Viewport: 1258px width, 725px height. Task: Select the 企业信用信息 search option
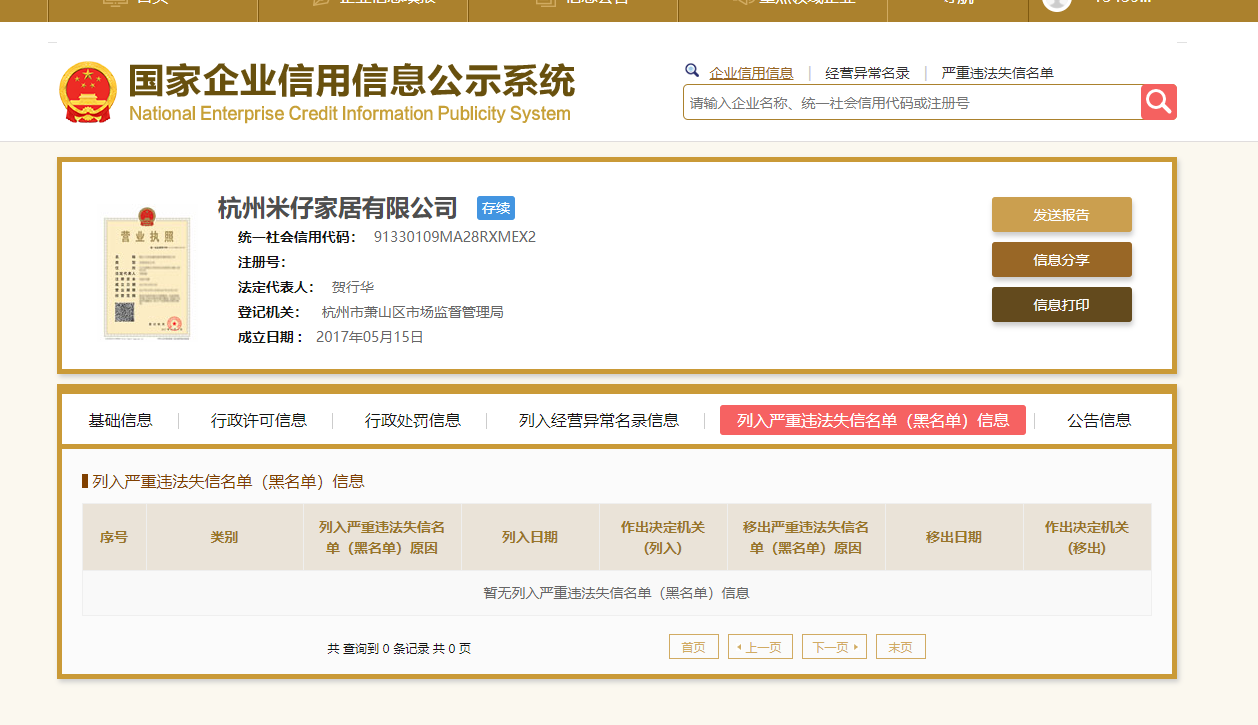751,73
